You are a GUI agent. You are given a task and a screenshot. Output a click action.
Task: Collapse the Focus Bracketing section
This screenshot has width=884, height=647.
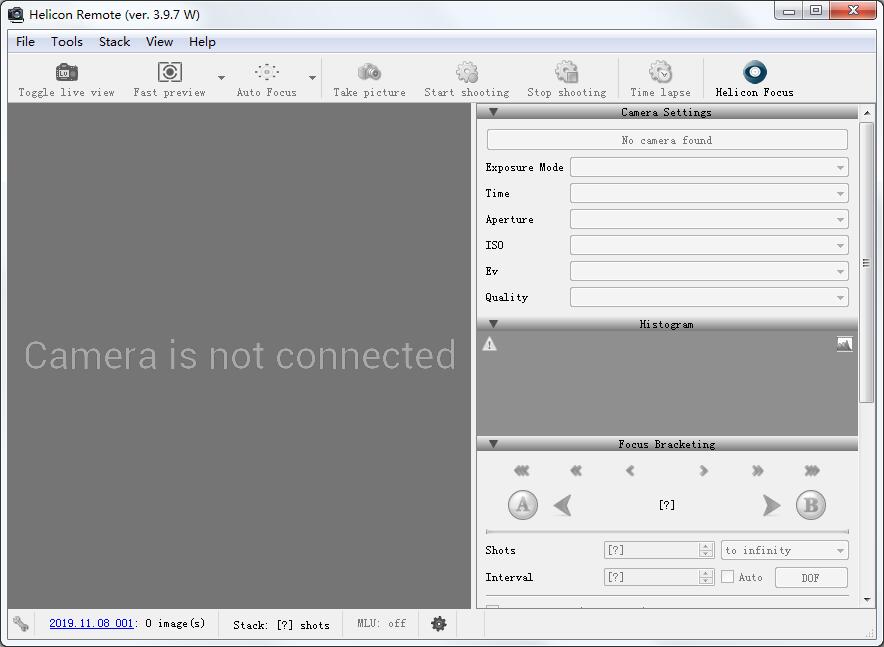tap(493, 444)
